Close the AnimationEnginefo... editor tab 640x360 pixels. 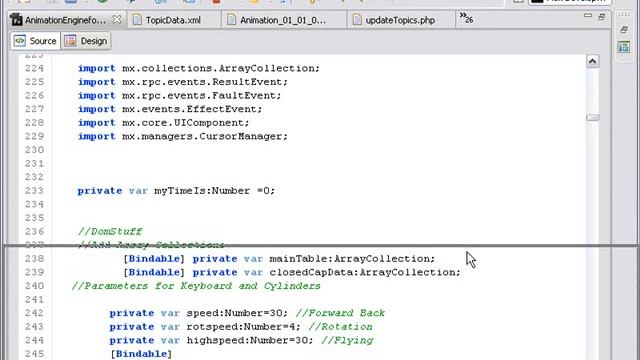117,19
